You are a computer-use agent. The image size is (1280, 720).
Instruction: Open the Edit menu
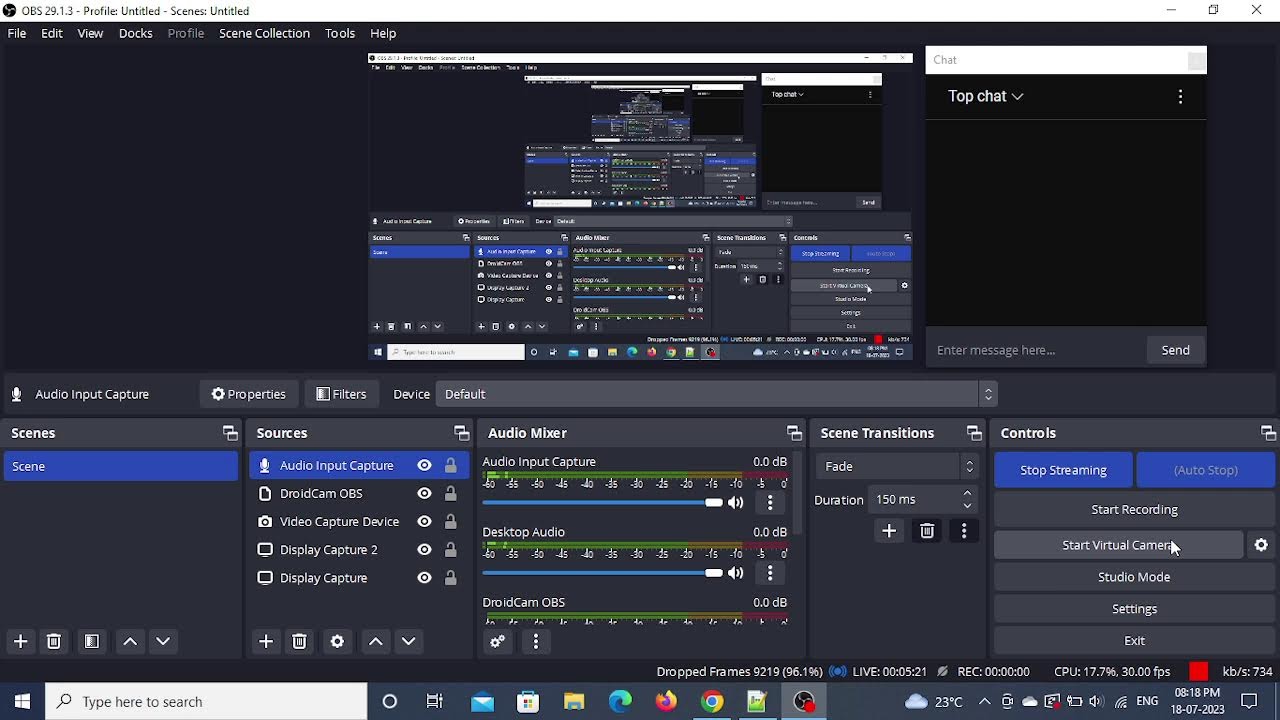click(x=52, y=33)
